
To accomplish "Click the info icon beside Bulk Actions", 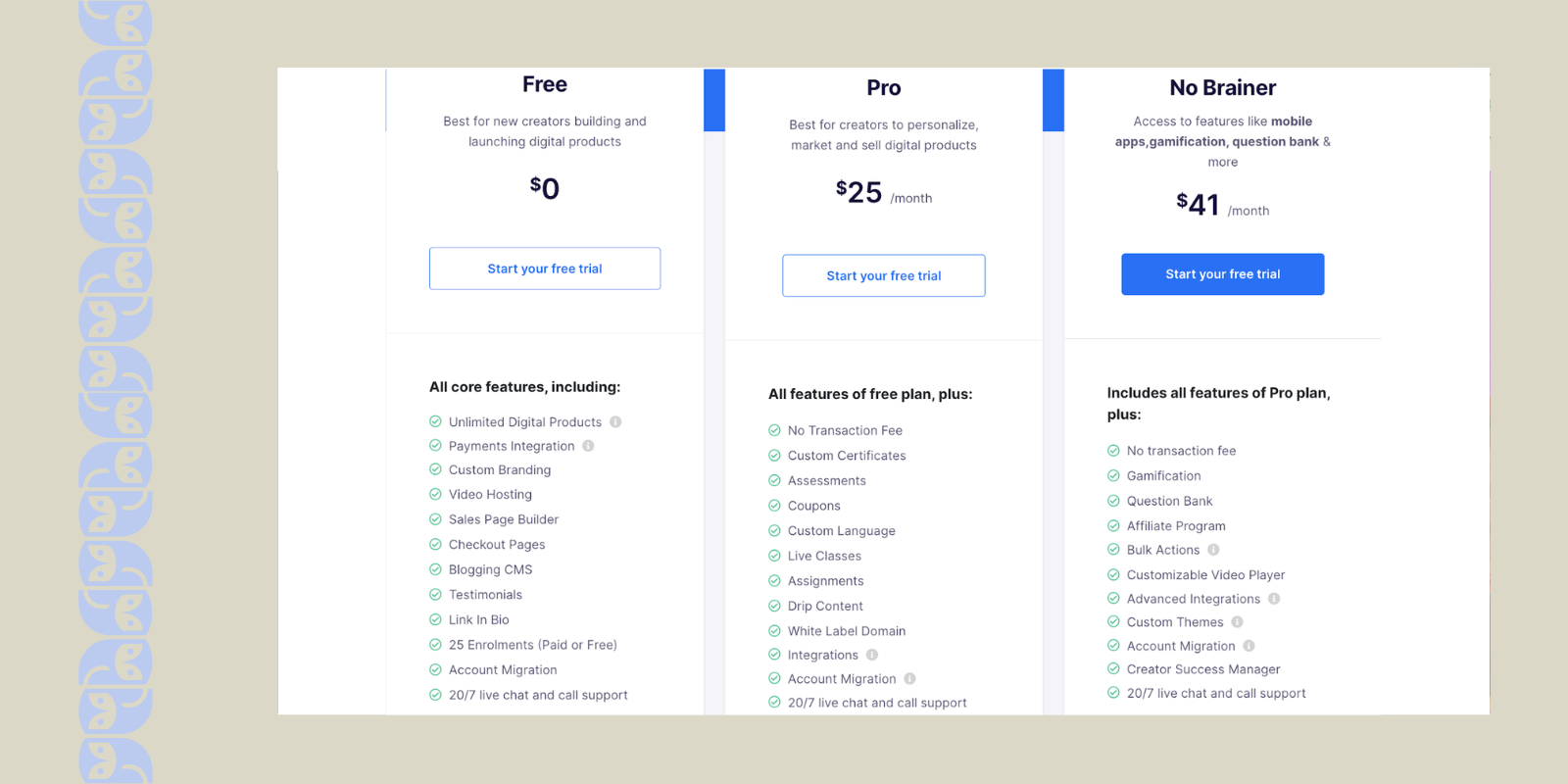I will (1215, 550).
